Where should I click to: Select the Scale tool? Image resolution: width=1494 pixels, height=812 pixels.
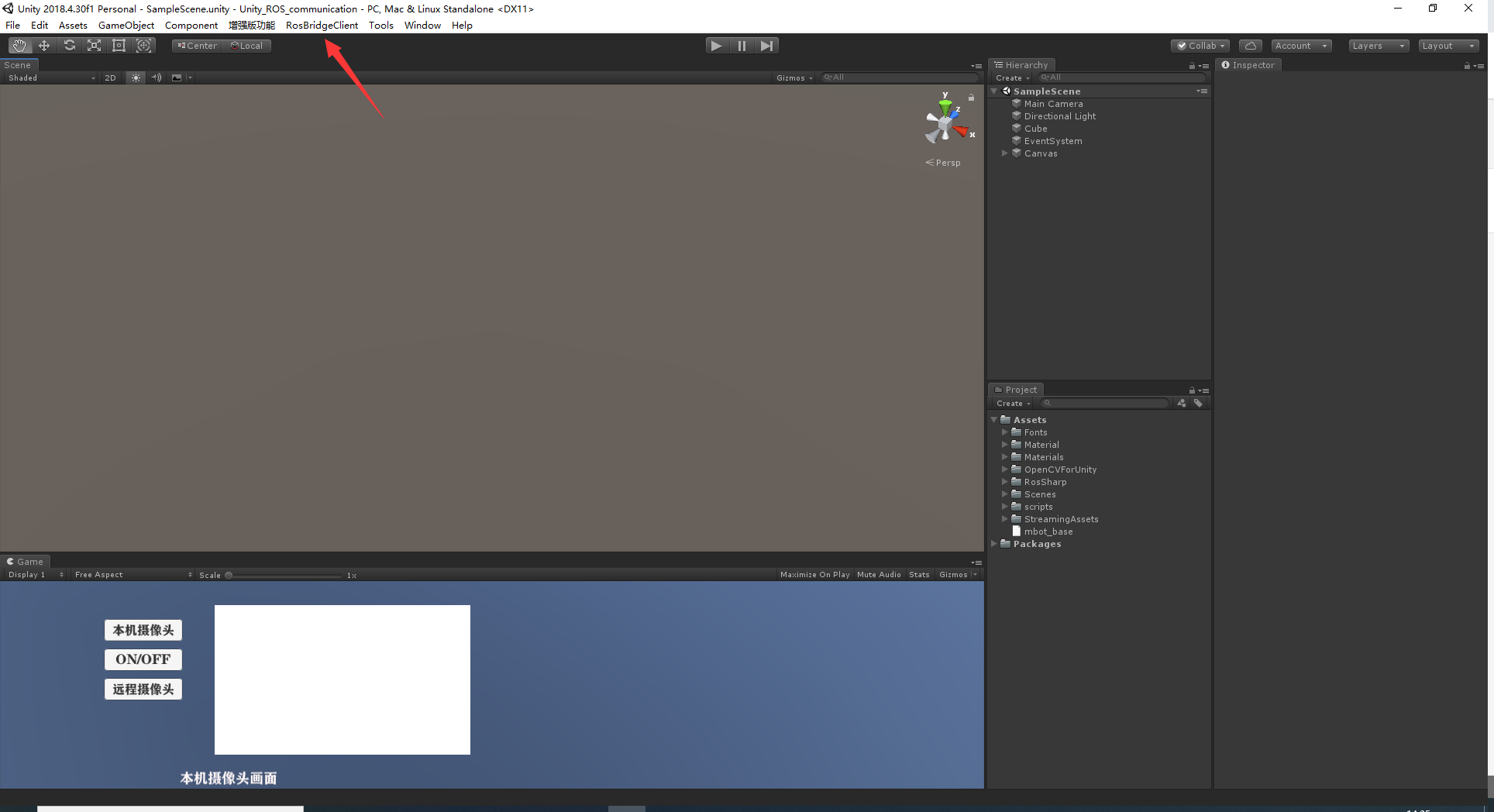[x=94, y=45]
